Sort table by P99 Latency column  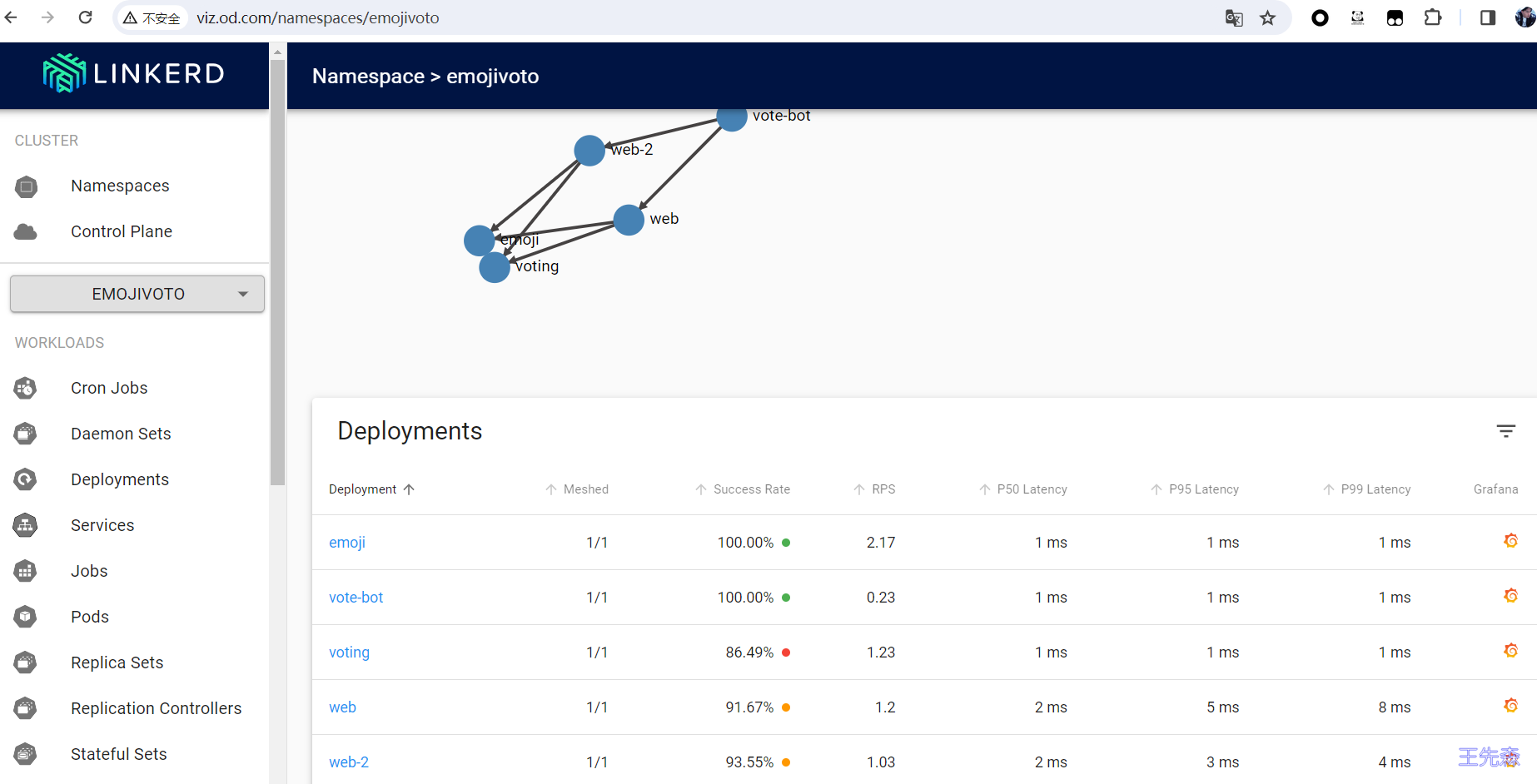1375,489
